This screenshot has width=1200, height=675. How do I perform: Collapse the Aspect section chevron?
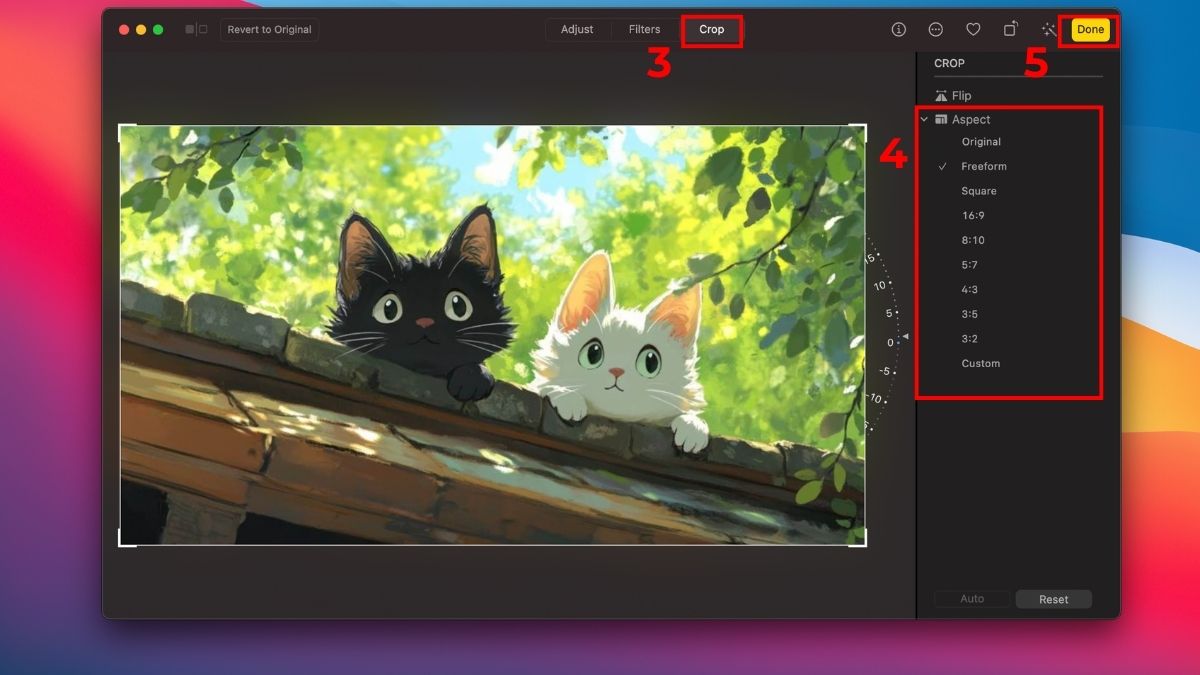(924, 119)
